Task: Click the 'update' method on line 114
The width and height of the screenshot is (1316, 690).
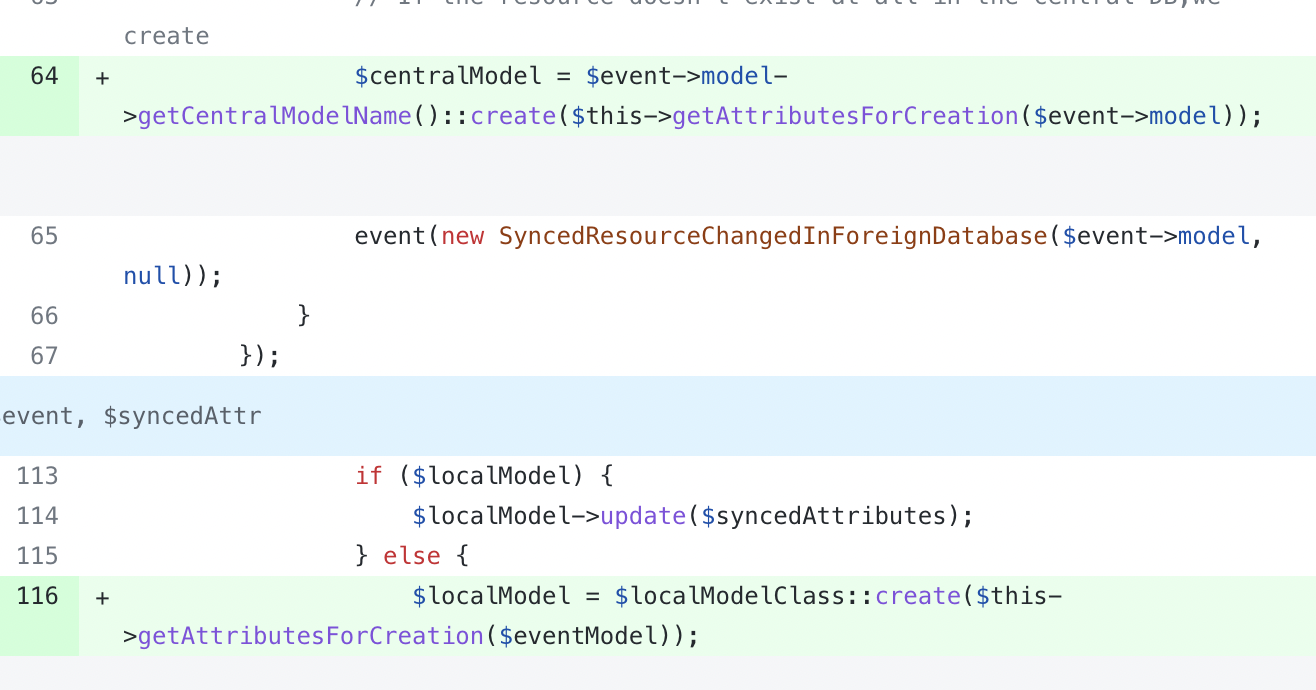Action: pyautogui.click(x=643, y=516)
